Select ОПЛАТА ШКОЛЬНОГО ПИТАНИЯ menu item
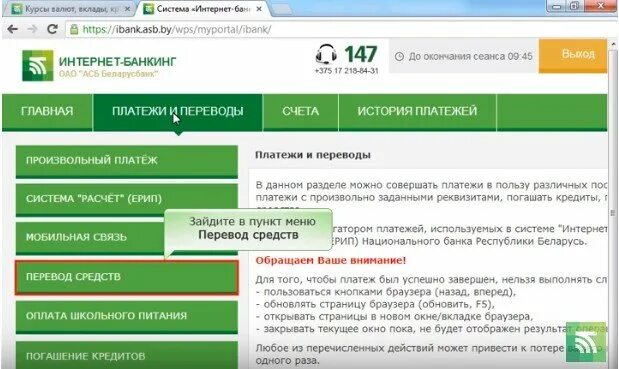Screen dimensions: 619x369 tap(127, 317)
